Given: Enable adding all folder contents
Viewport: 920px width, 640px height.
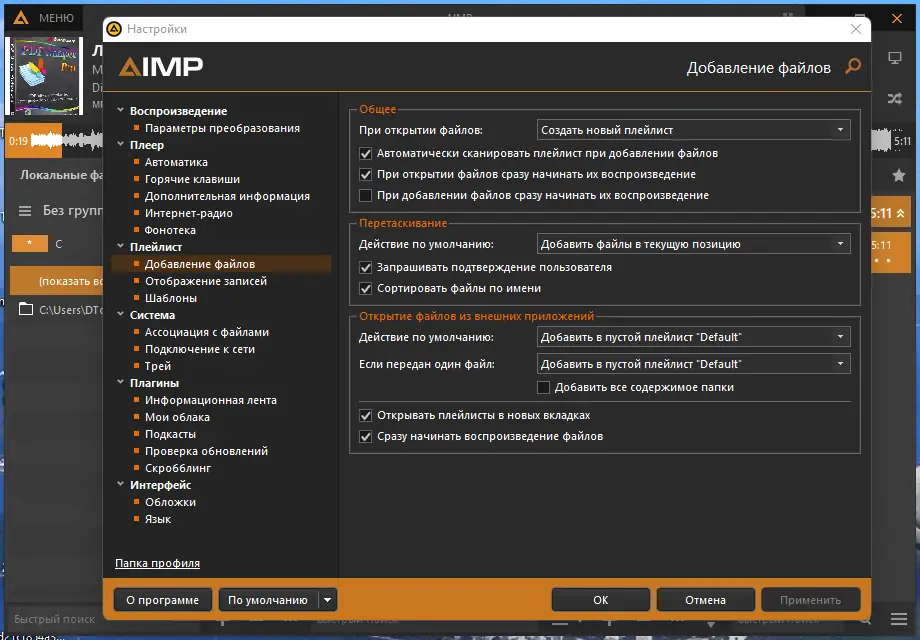Looking at the screenshot, I should pos(544,387).
